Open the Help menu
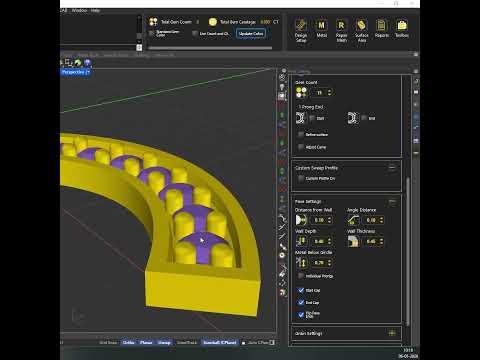The height and width of the screenshot is (360, 480). click(95, 10)
